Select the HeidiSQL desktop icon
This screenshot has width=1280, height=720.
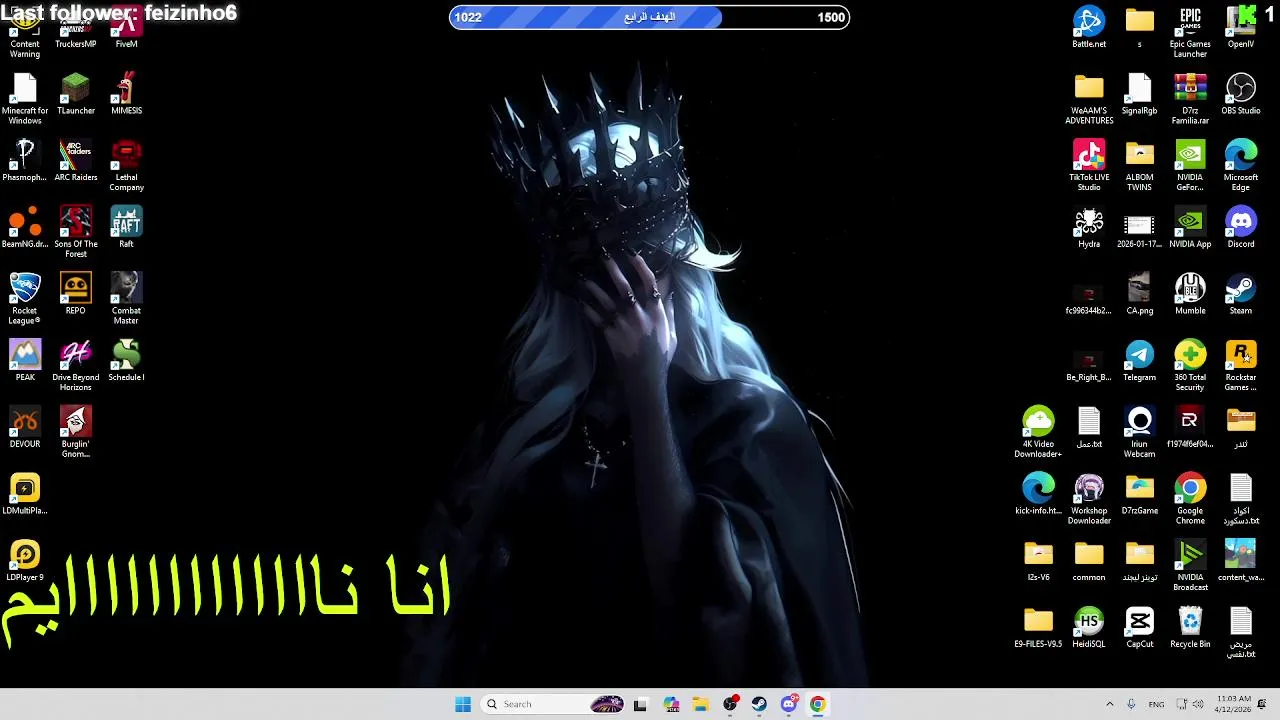click(x=1089, y=627)
